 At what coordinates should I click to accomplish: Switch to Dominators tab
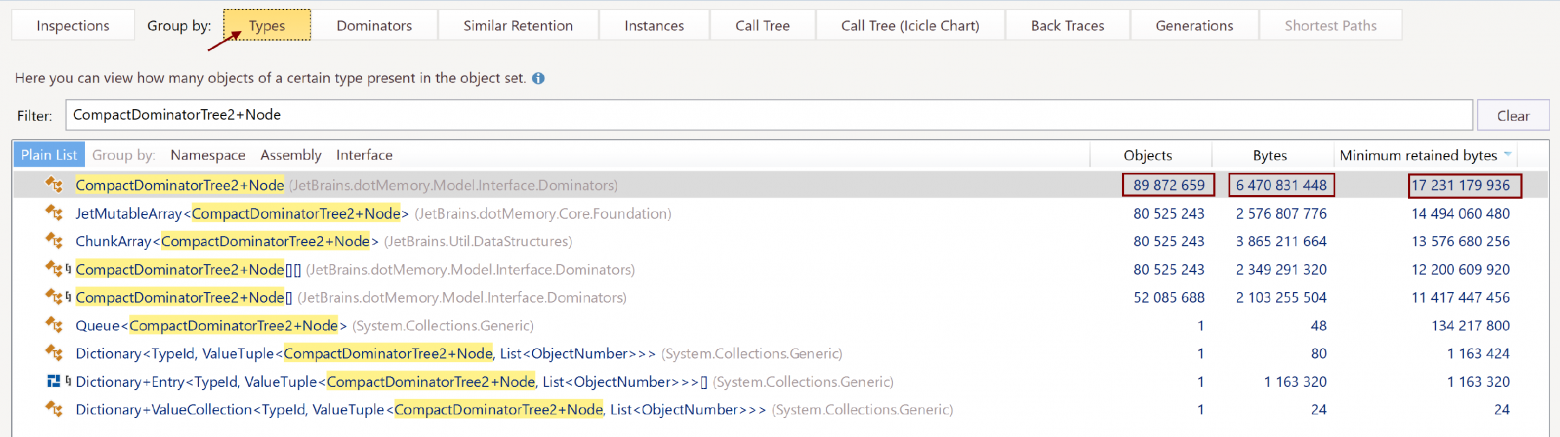point(375,25)
